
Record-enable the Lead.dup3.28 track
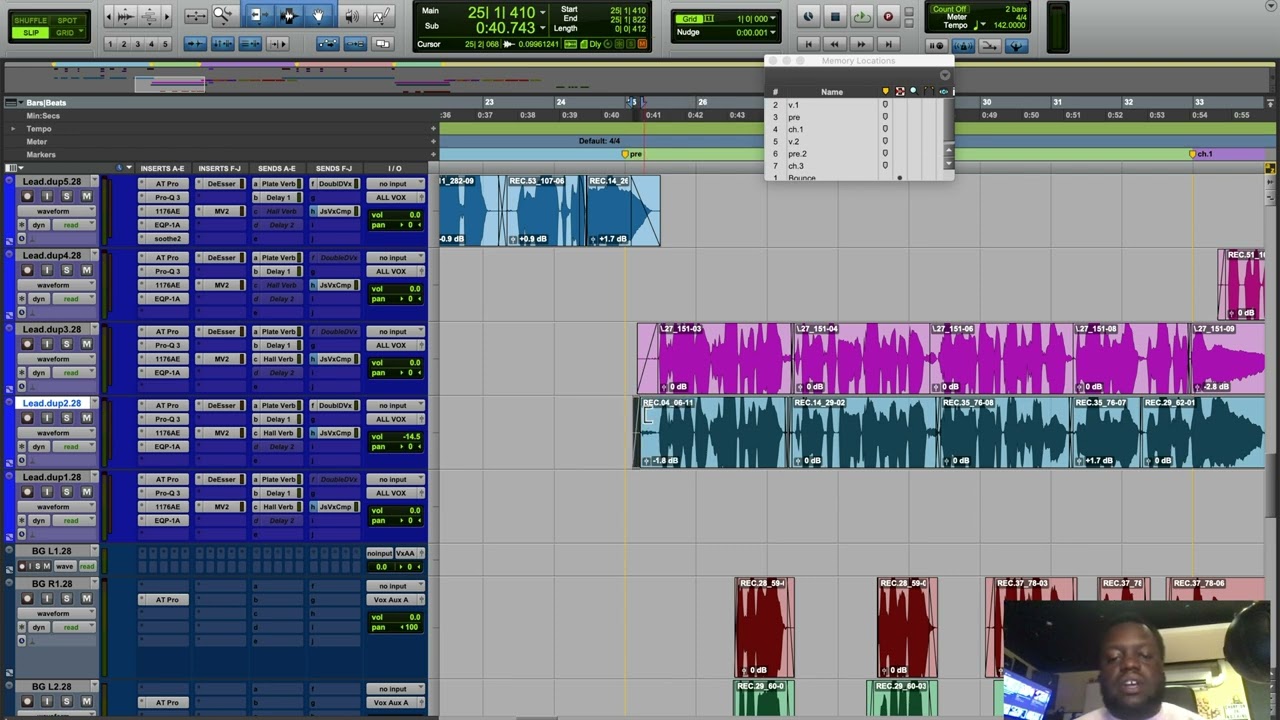click(27, 344)
